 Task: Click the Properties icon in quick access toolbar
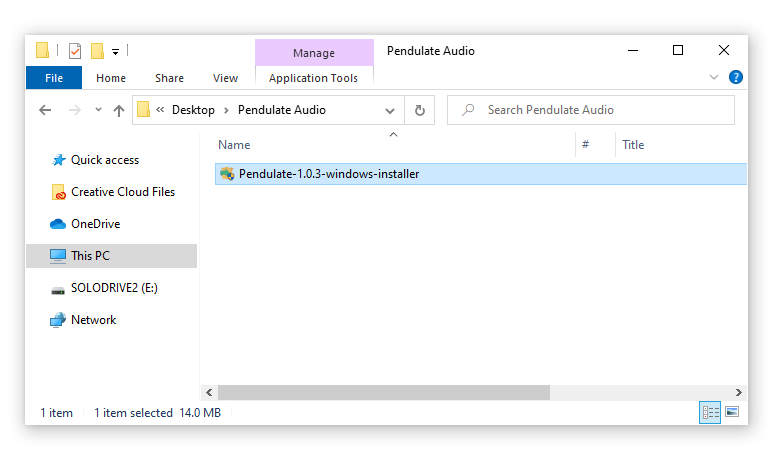[x=75, y=51]
